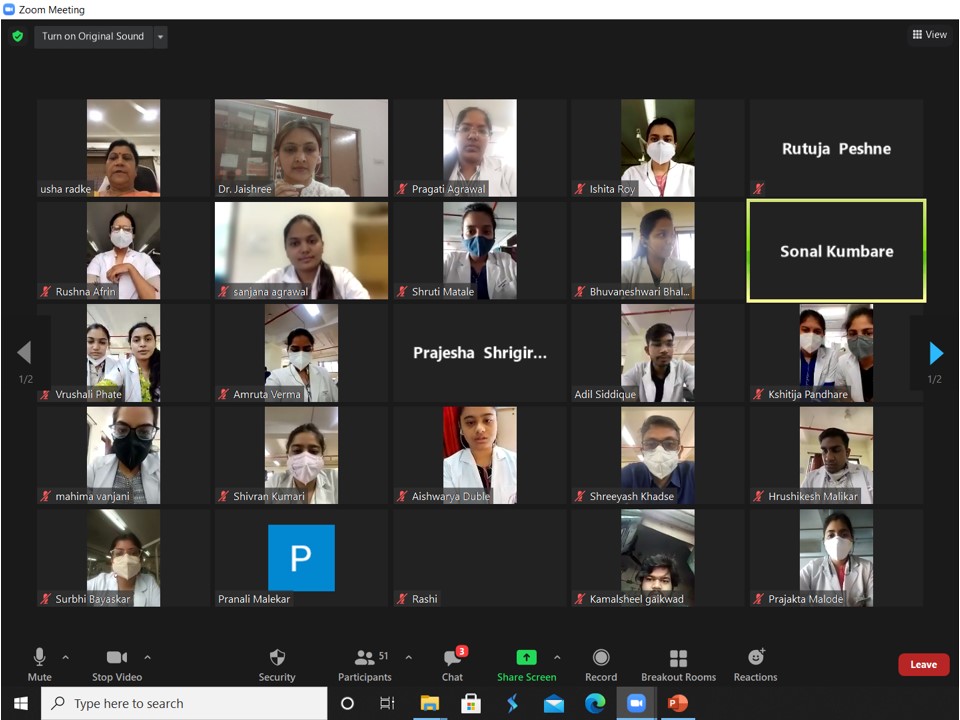960x720 pixels.
Task: Open the Participants panel
Action: [365, 657]
